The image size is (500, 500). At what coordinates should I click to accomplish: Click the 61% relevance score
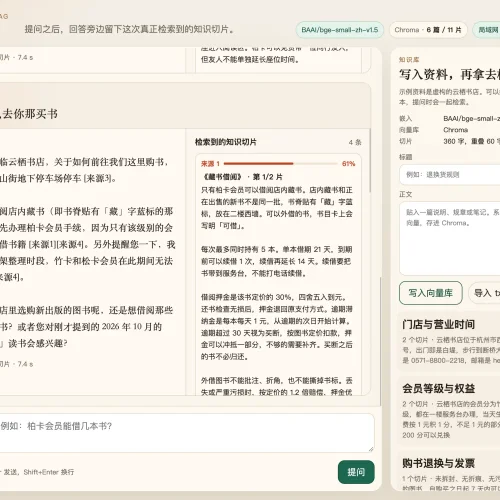pyautogui.click(x=348, y=164)
